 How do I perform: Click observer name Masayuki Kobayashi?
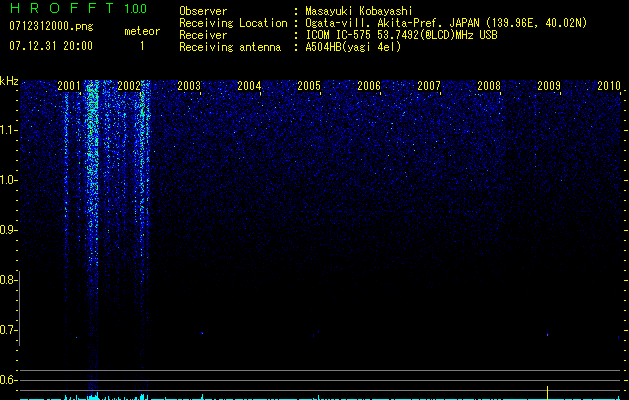point(359,11)
